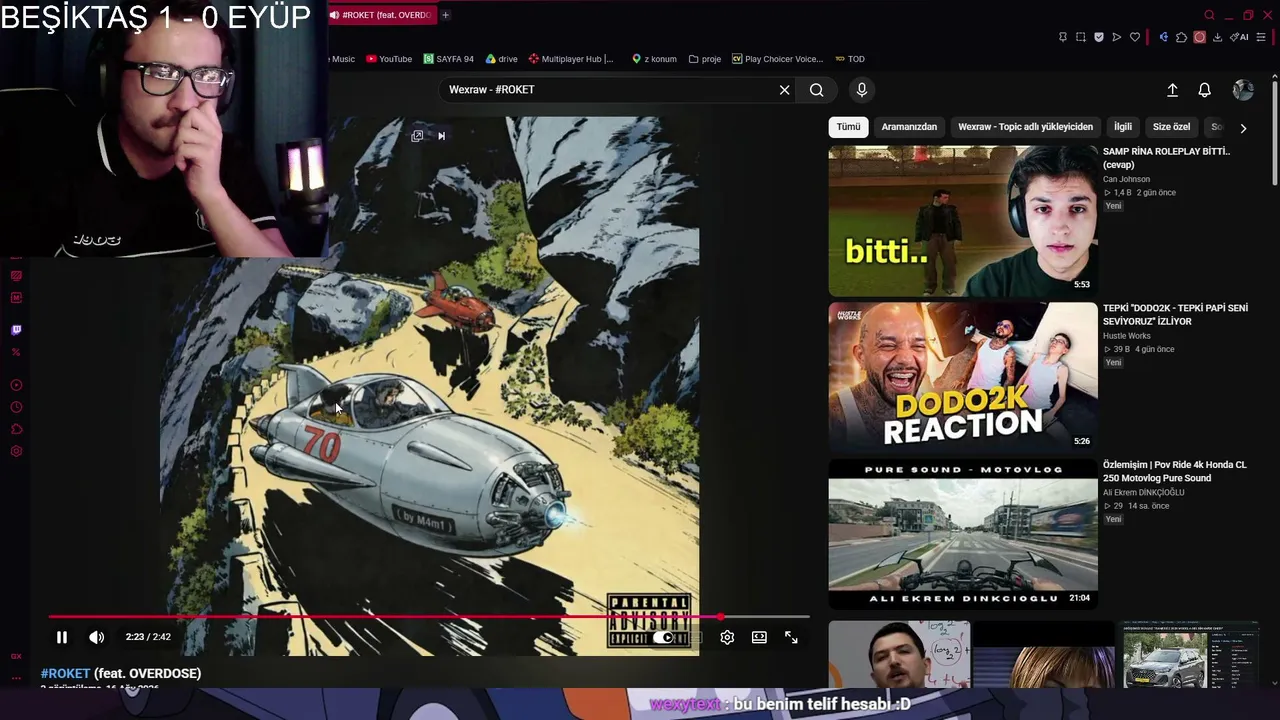
Task: Open the extensions puzzle icon in toolbar
Action: 1181,37
